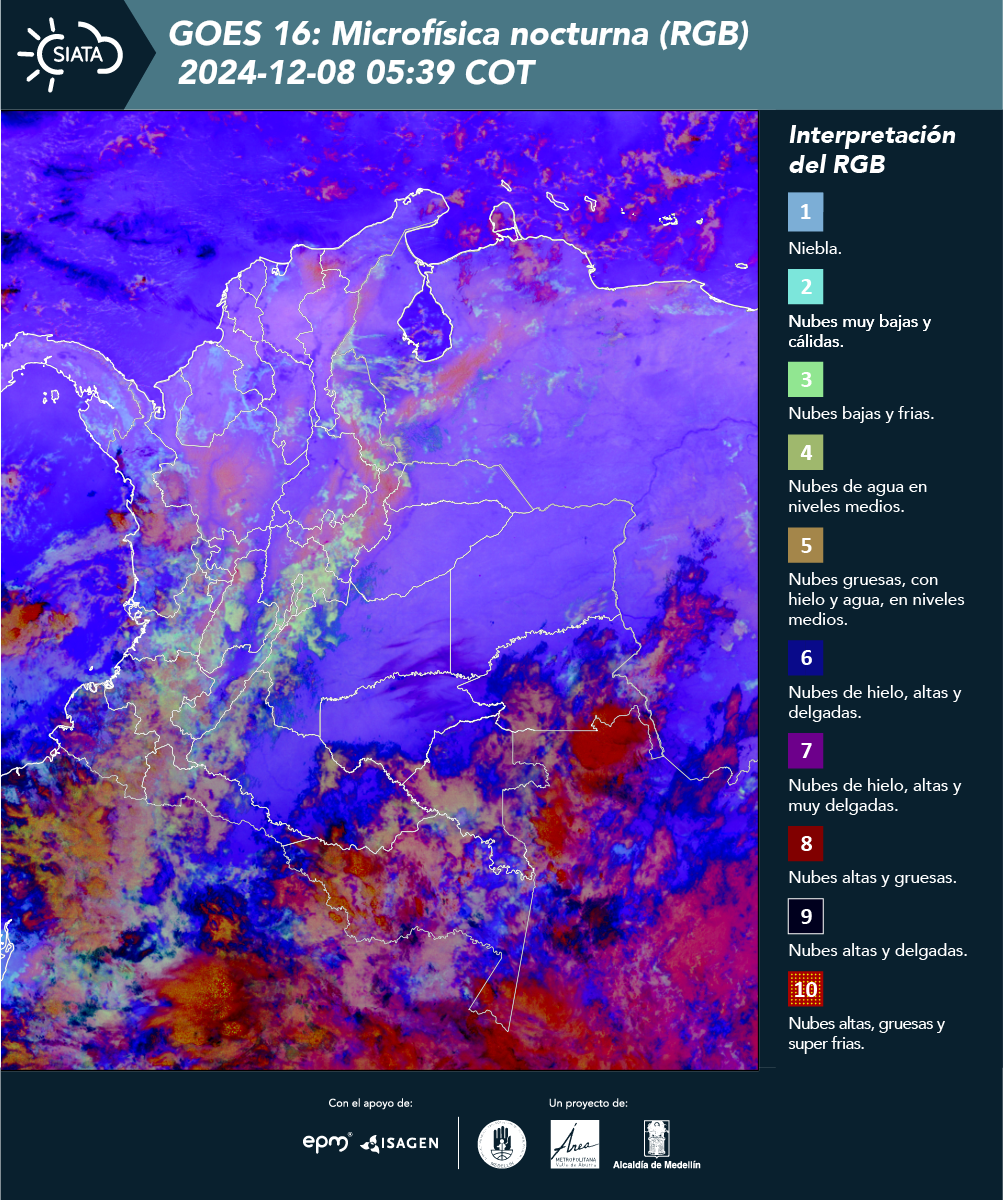Click the title "GOES 16: Microfísica nocturna (RGB)"

pos(459,35)
